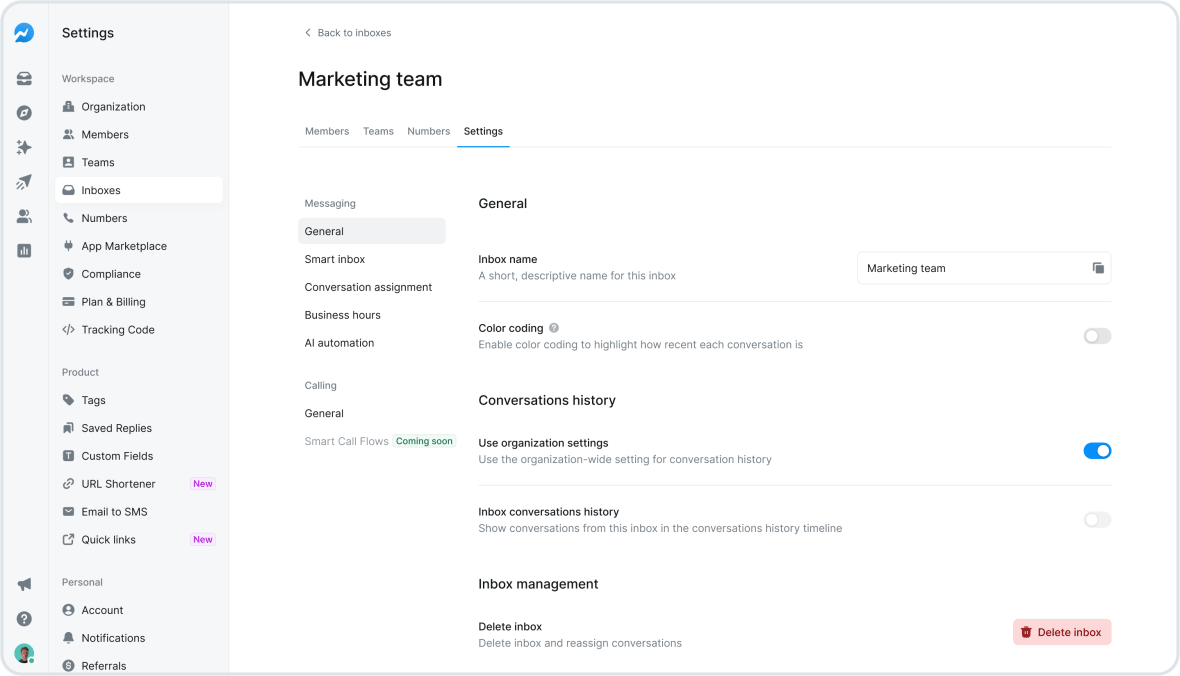Open the app's main logo icon
The image size is (1180, 676).
[24, 32]
